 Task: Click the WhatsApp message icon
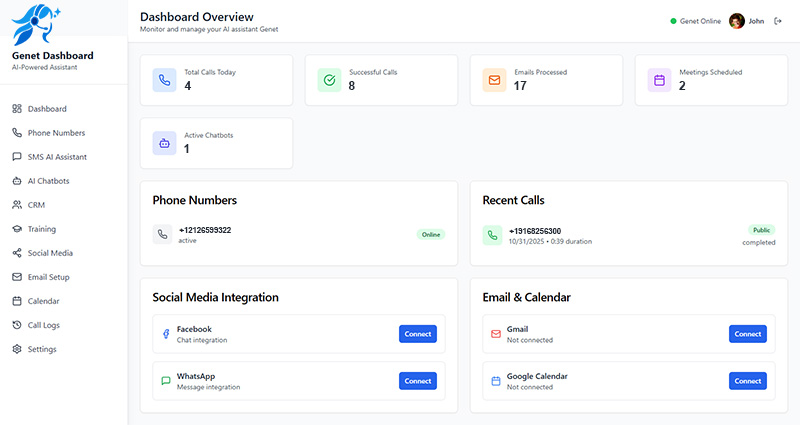coord(166,381)
